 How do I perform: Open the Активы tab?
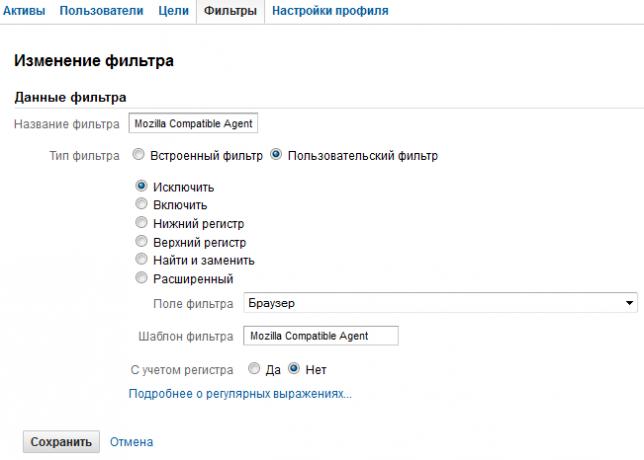(x=27, y=11)
